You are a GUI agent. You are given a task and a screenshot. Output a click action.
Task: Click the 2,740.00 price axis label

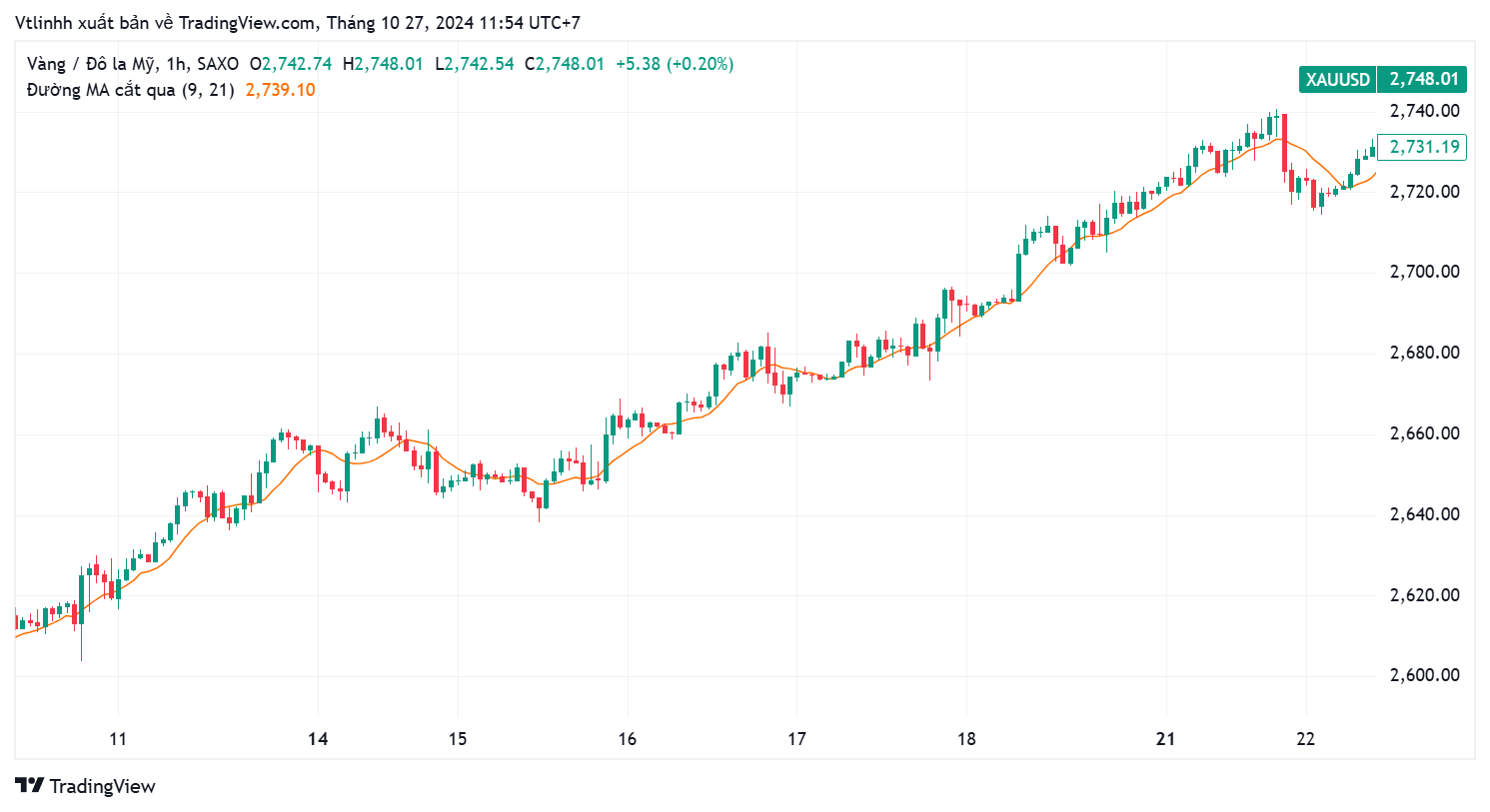[x=1424, y=111]
